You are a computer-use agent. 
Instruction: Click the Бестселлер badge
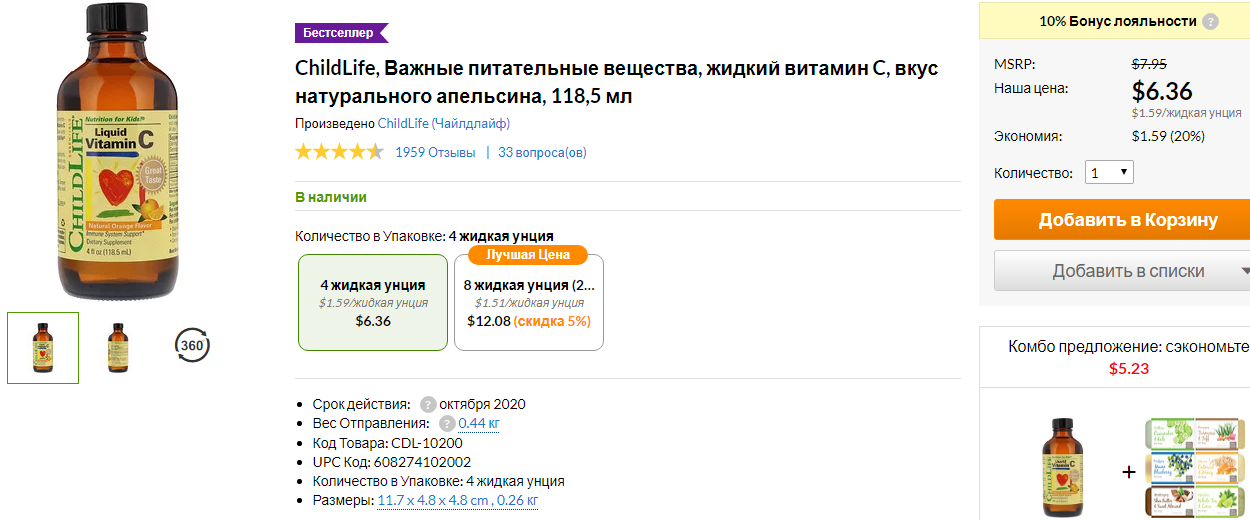click(341, 33)
